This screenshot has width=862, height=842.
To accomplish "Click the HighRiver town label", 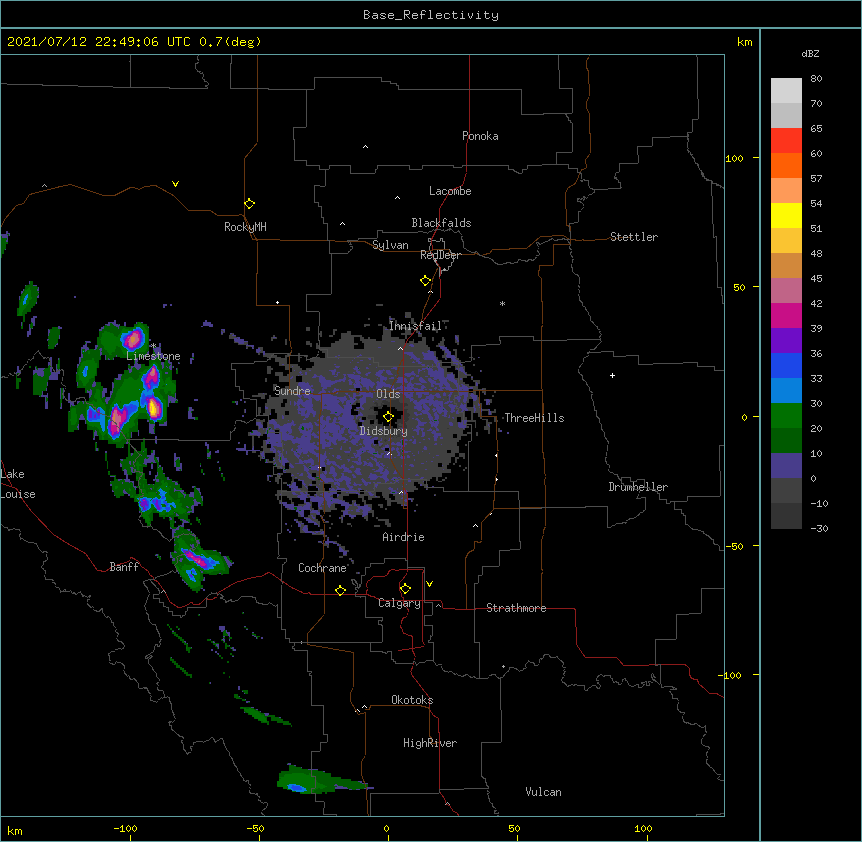I will (430, 743).
